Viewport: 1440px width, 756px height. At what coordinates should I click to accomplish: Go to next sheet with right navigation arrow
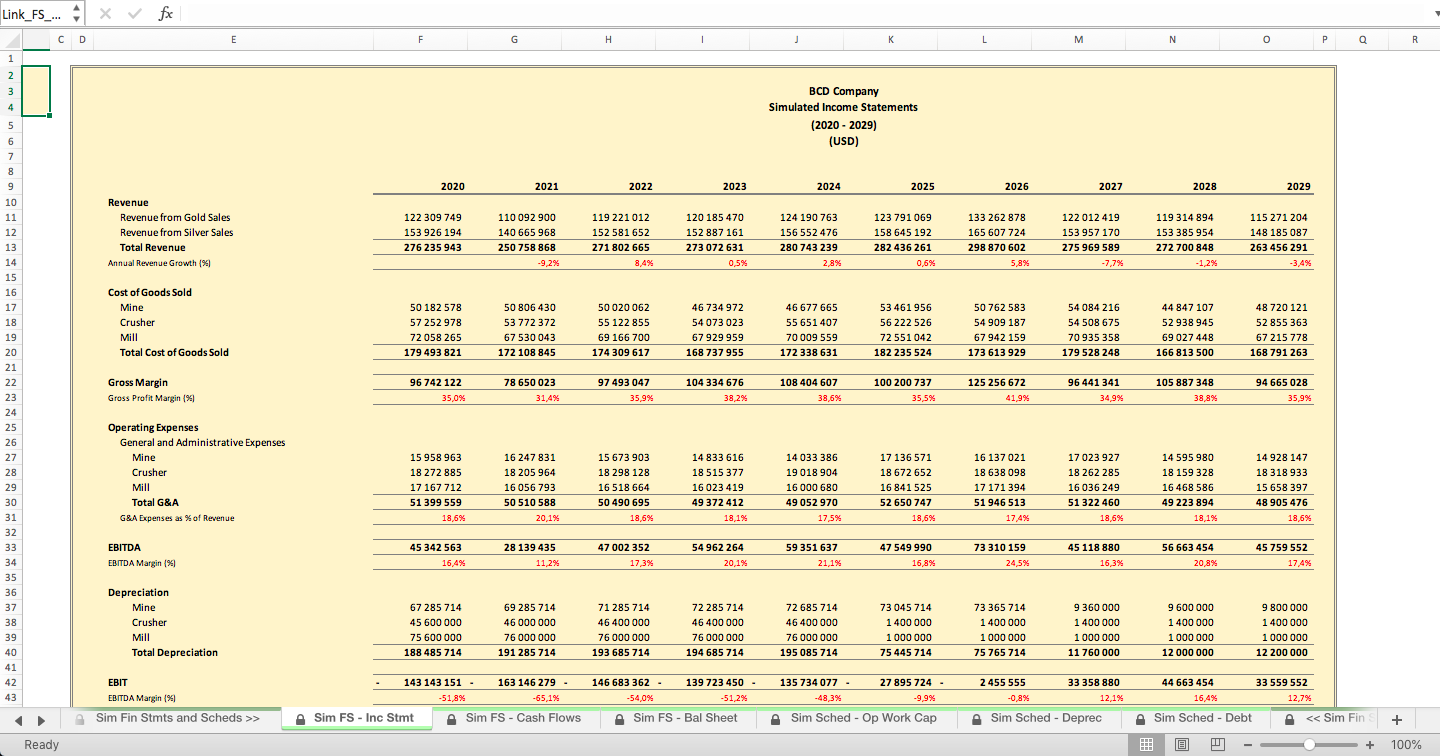click(41, 720)
